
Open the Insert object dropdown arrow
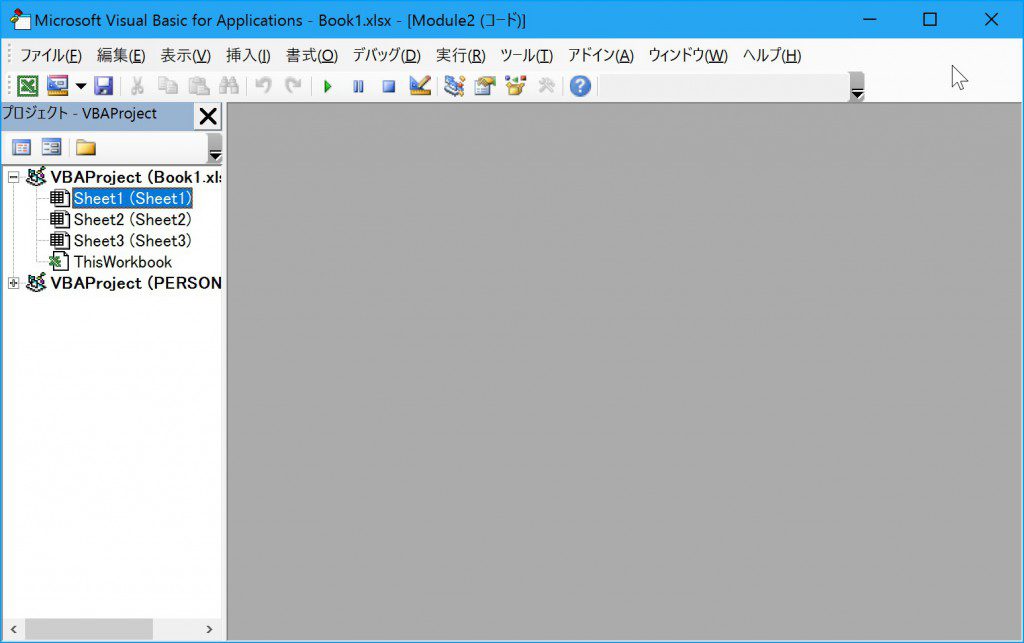(x=81, y=86)
